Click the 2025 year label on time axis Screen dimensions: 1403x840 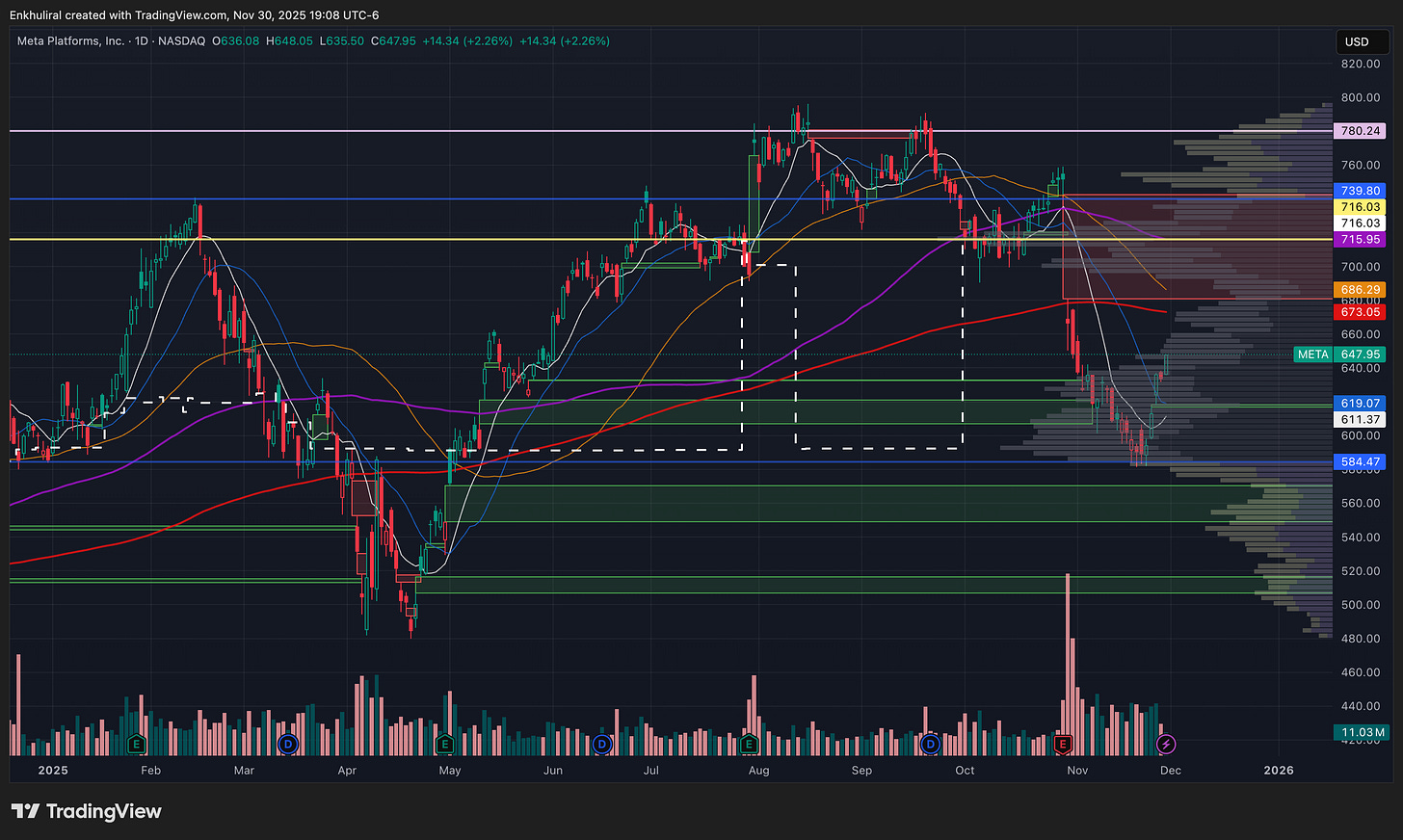click(53, 771)
